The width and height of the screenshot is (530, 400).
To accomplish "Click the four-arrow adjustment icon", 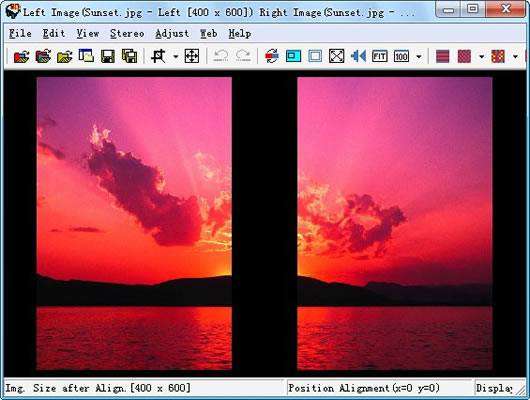I will click(192, 56).
